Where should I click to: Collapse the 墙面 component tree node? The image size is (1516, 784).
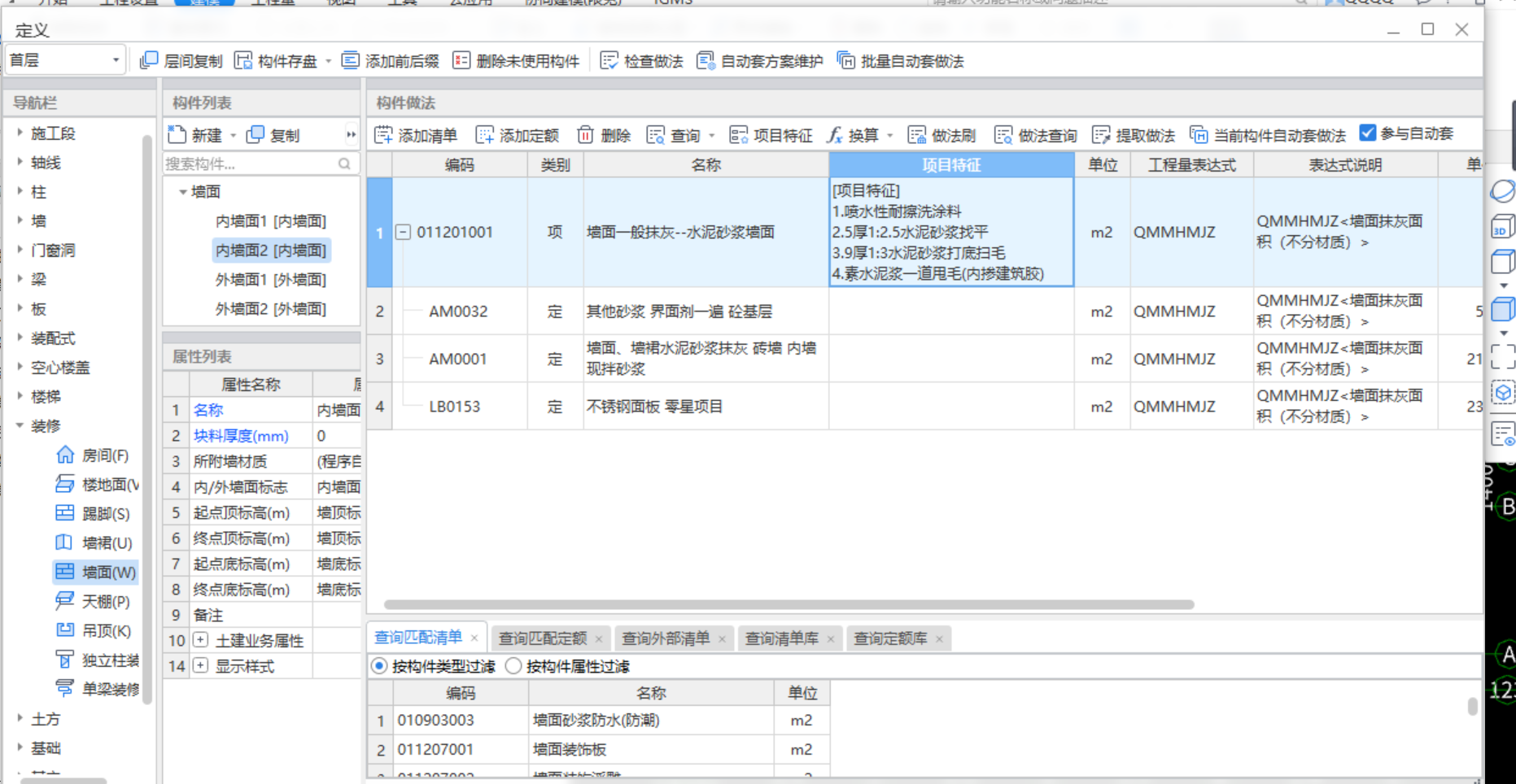[x=182, y=192]
